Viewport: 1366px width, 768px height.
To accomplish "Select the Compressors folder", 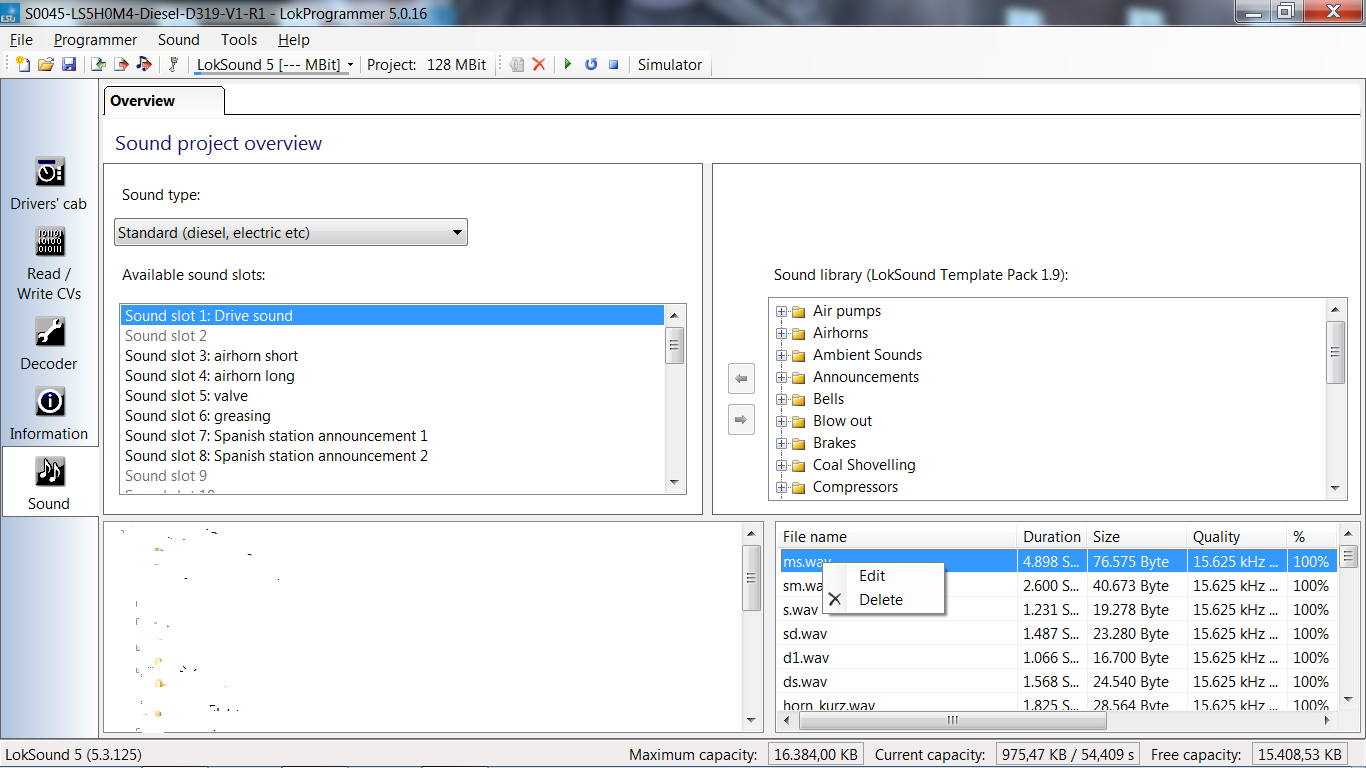I will tap(855, 487).
